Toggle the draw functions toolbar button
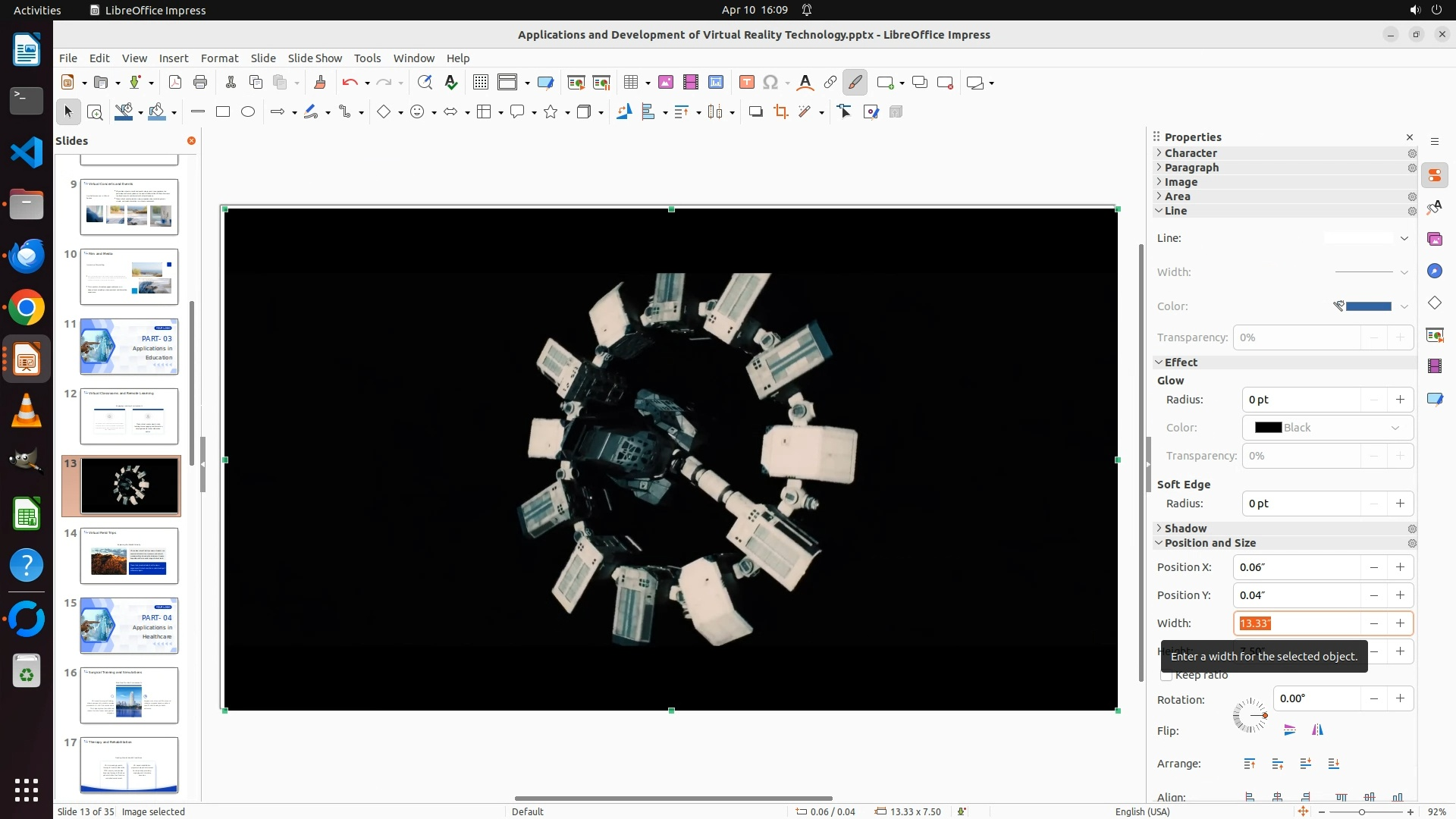1456x819 pixels. coord(855,83)
